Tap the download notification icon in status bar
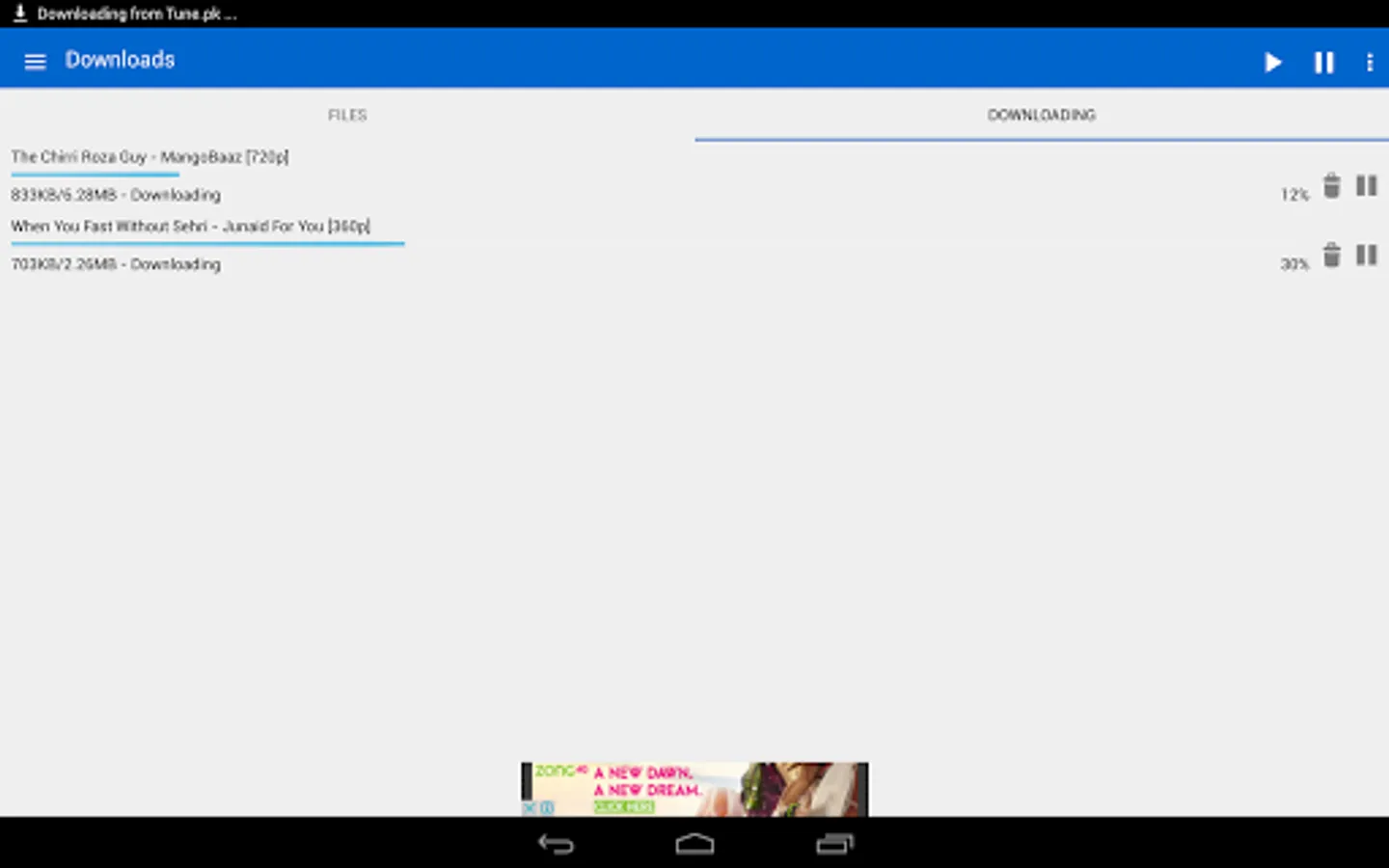The image size is (1389, 868). (x=19, y=14)
